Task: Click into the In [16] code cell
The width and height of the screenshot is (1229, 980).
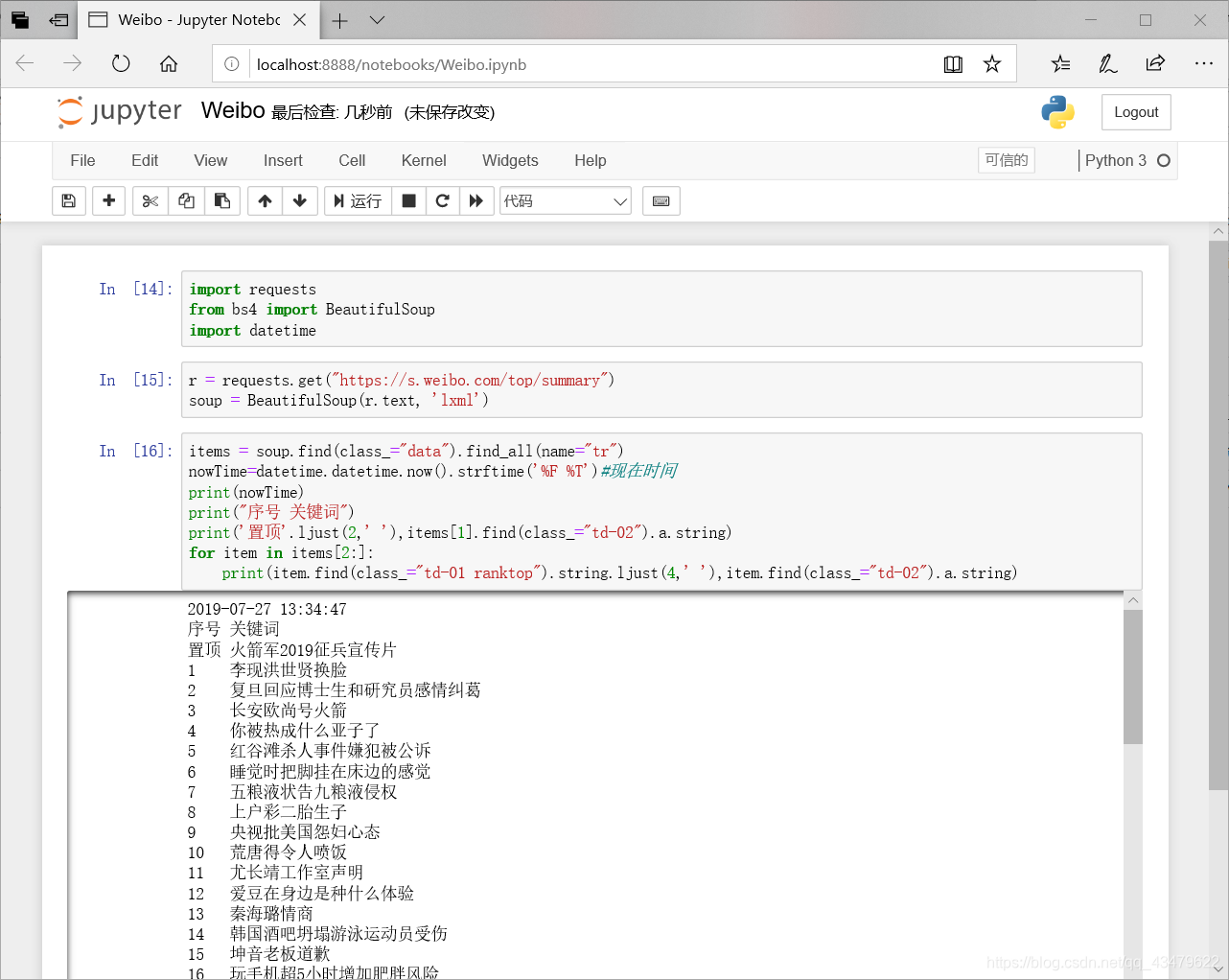Action: click(x=661, y=511)
